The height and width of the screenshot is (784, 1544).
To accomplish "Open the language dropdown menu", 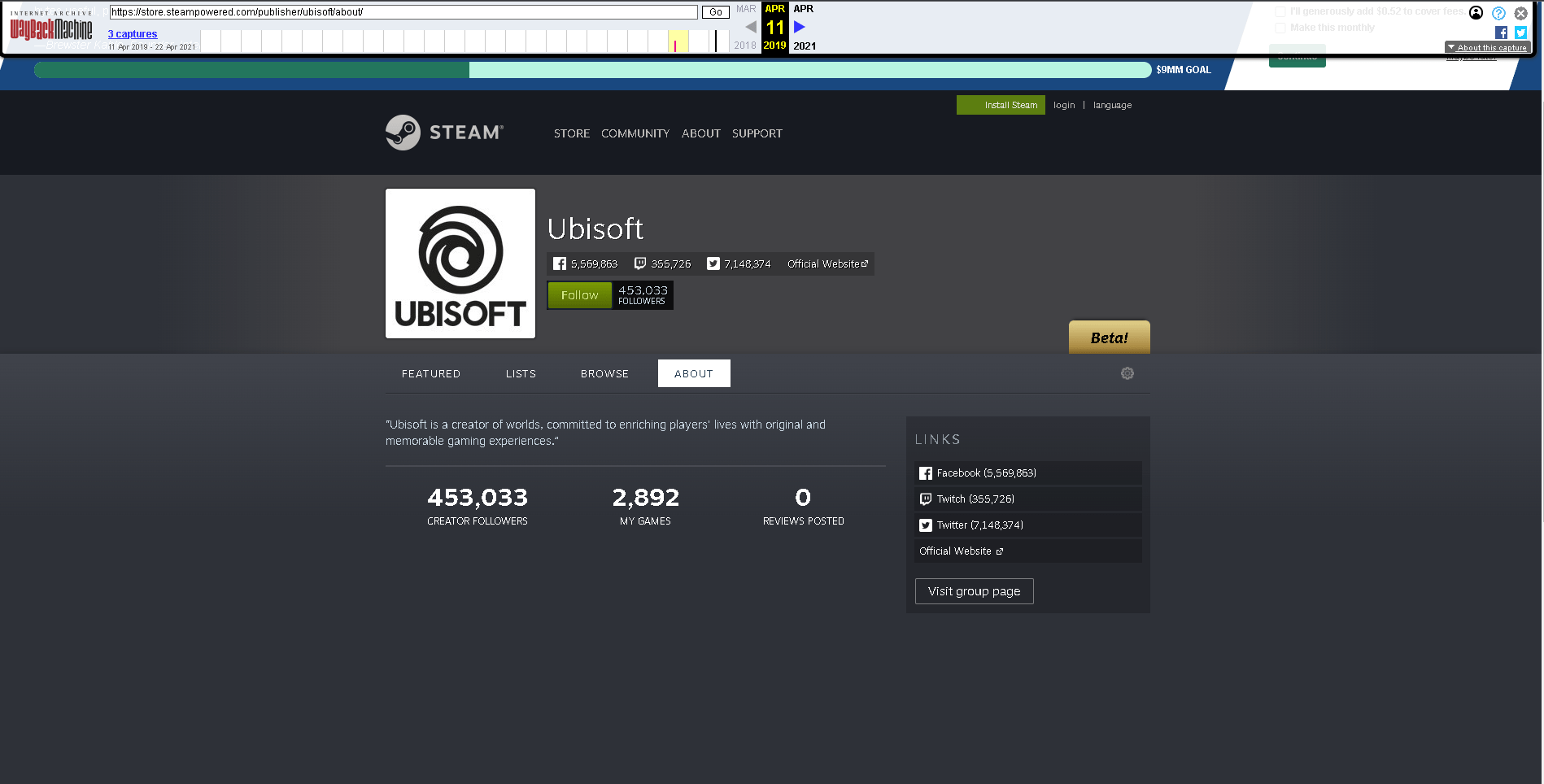I will (1112, 105).
